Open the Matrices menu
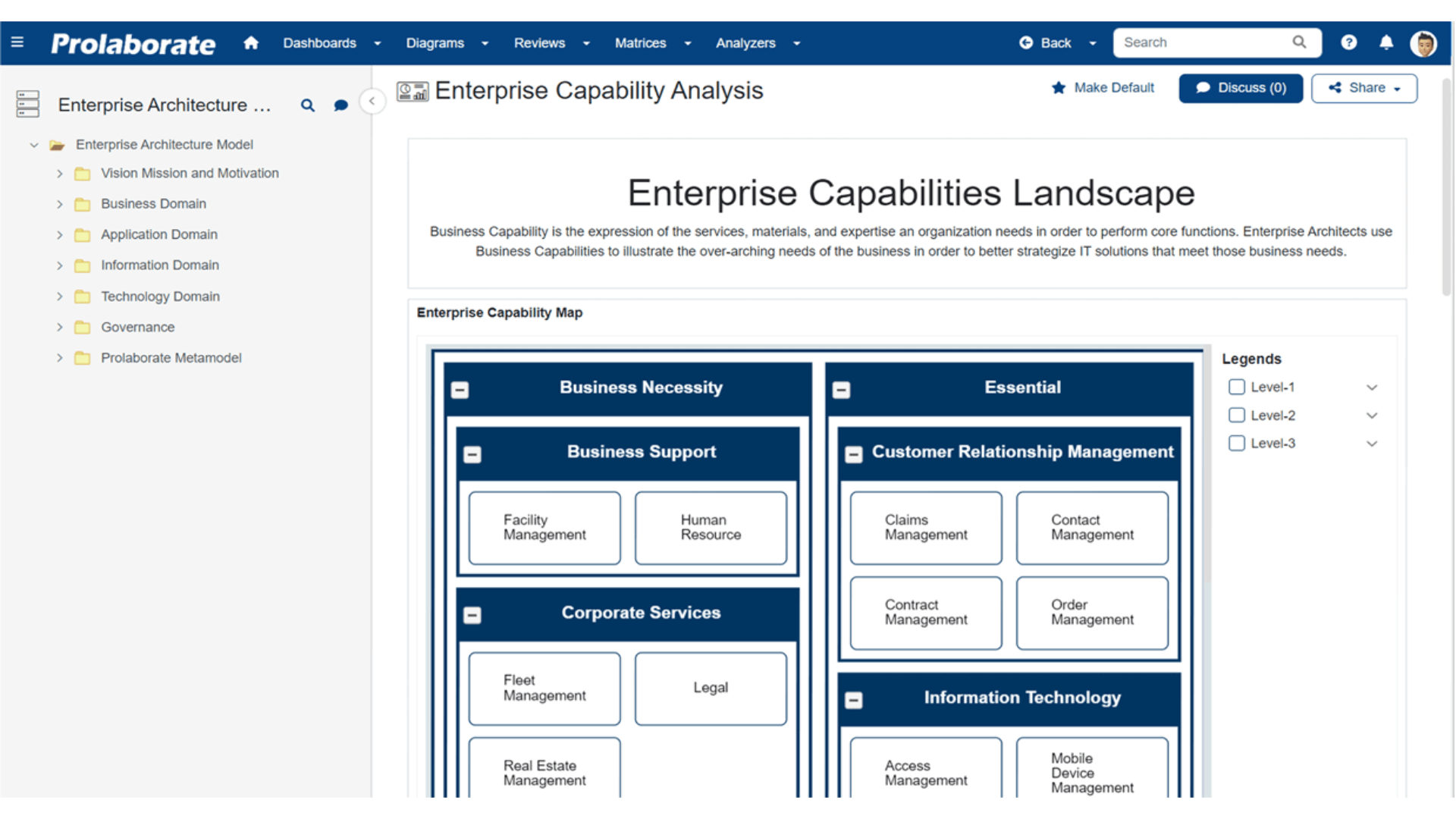This screenshot has width=1456, height=819. (640, 43)
